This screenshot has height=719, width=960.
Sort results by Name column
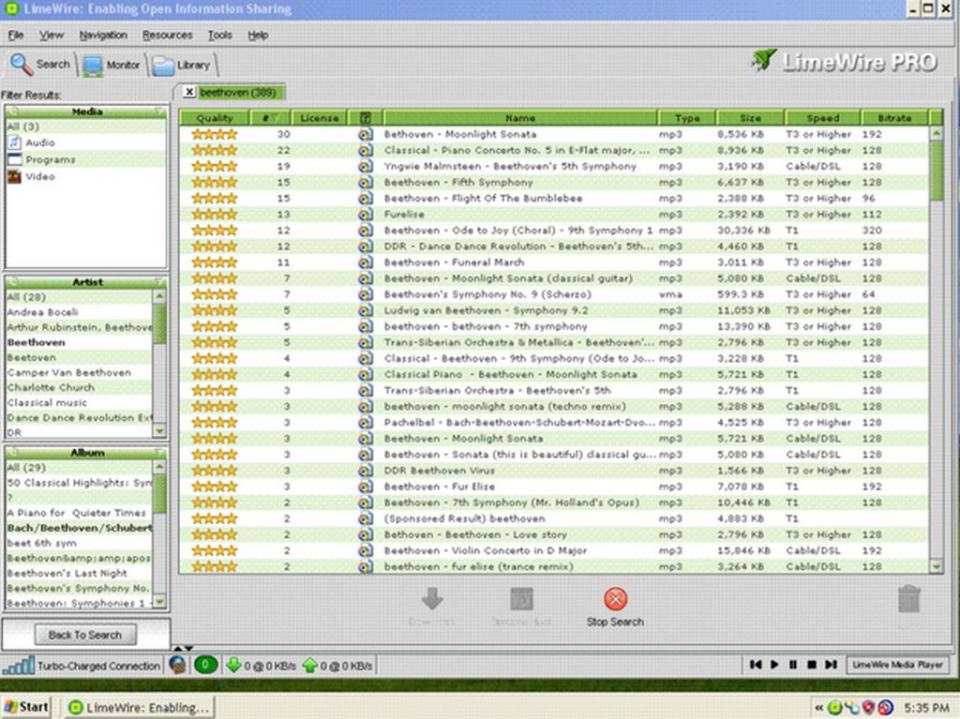(520, 118)
